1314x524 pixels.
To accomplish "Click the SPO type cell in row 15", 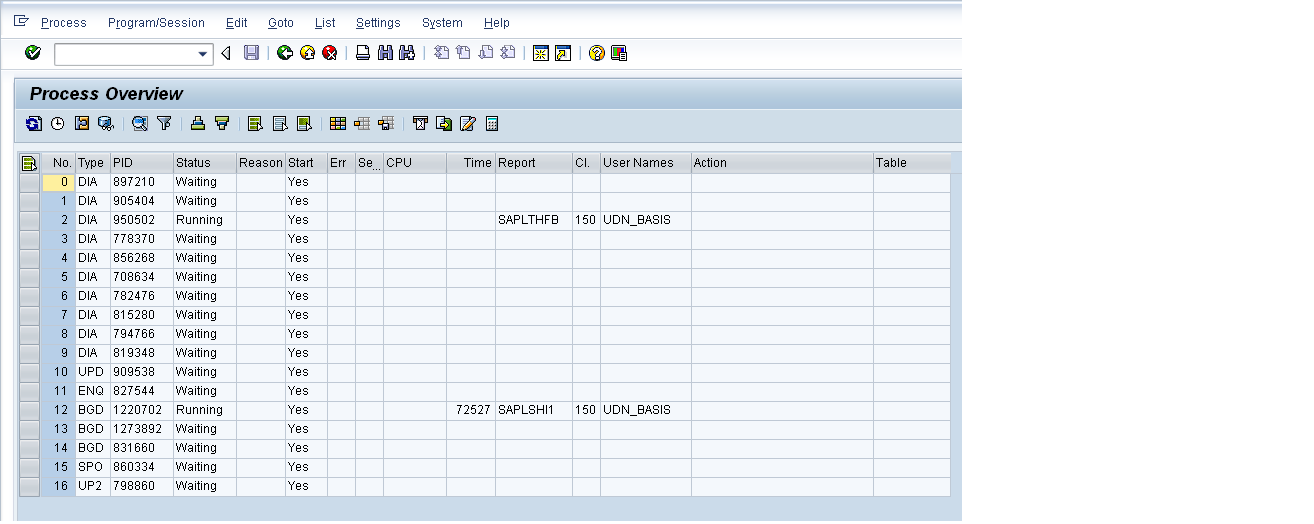I will coord(92,467).
